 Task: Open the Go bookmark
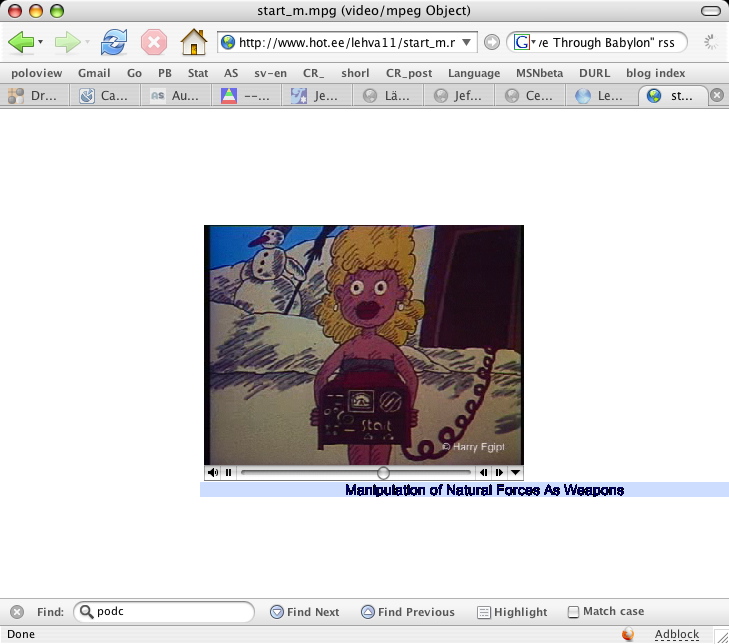tap(134, 73)
